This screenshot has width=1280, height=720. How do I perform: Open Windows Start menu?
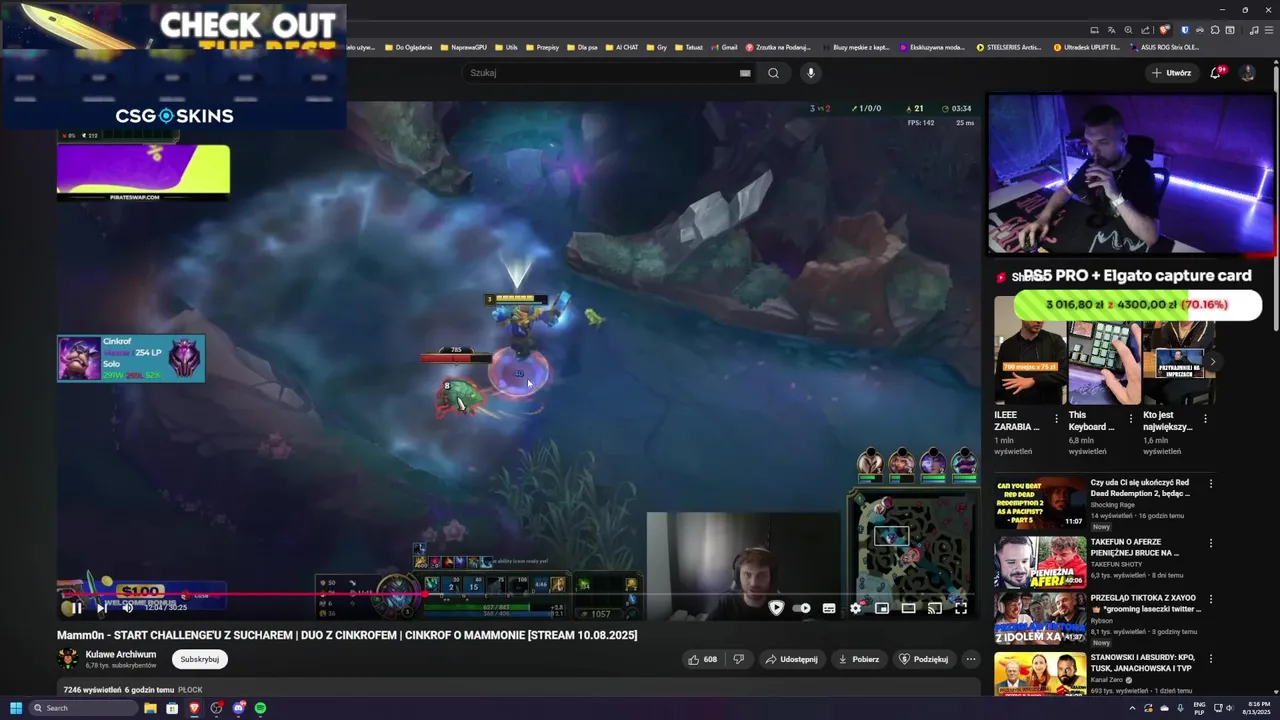[16, 708]
